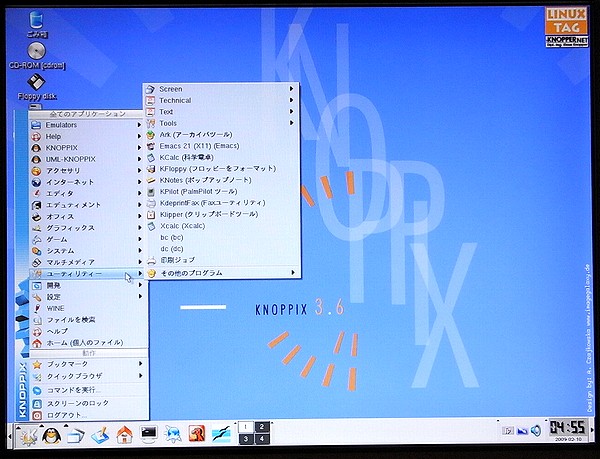Launch the OpenOffice panel icon
The width and height of the screenshot is (600, 459).
221,435
